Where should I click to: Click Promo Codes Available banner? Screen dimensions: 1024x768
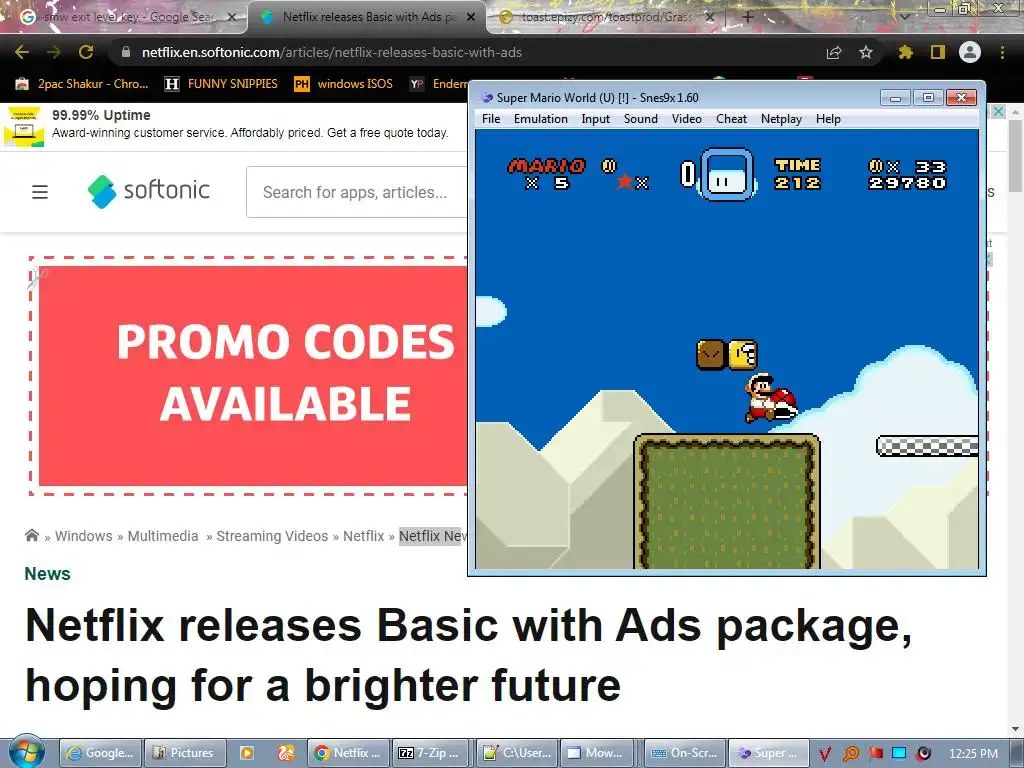[x=253, y=376]
